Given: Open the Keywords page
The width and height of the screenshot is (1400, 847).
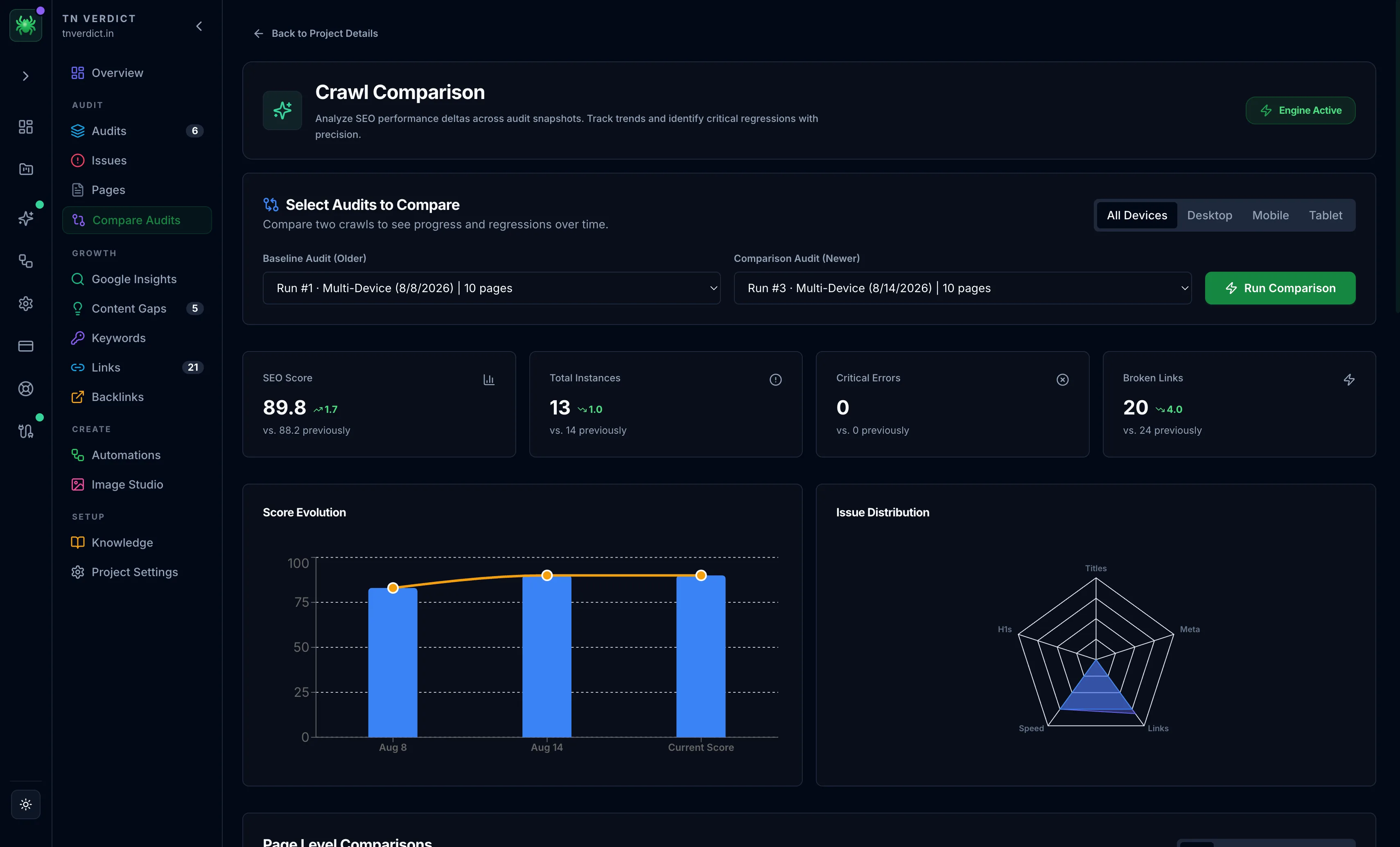Looking at the screenshot, I should click(137, 338).
